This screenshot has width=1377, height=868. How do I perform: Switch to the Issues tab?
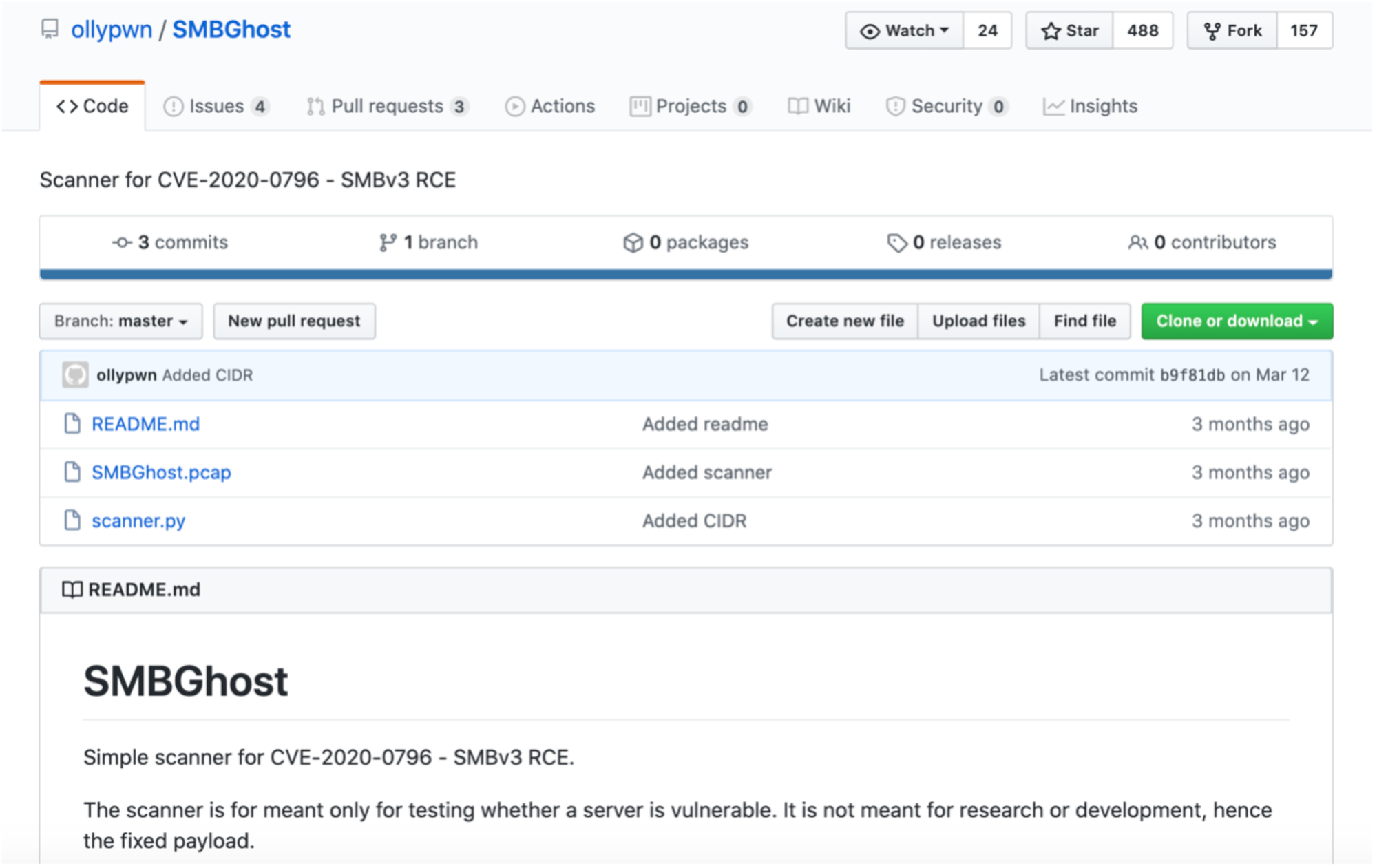[x=216, y=107]
